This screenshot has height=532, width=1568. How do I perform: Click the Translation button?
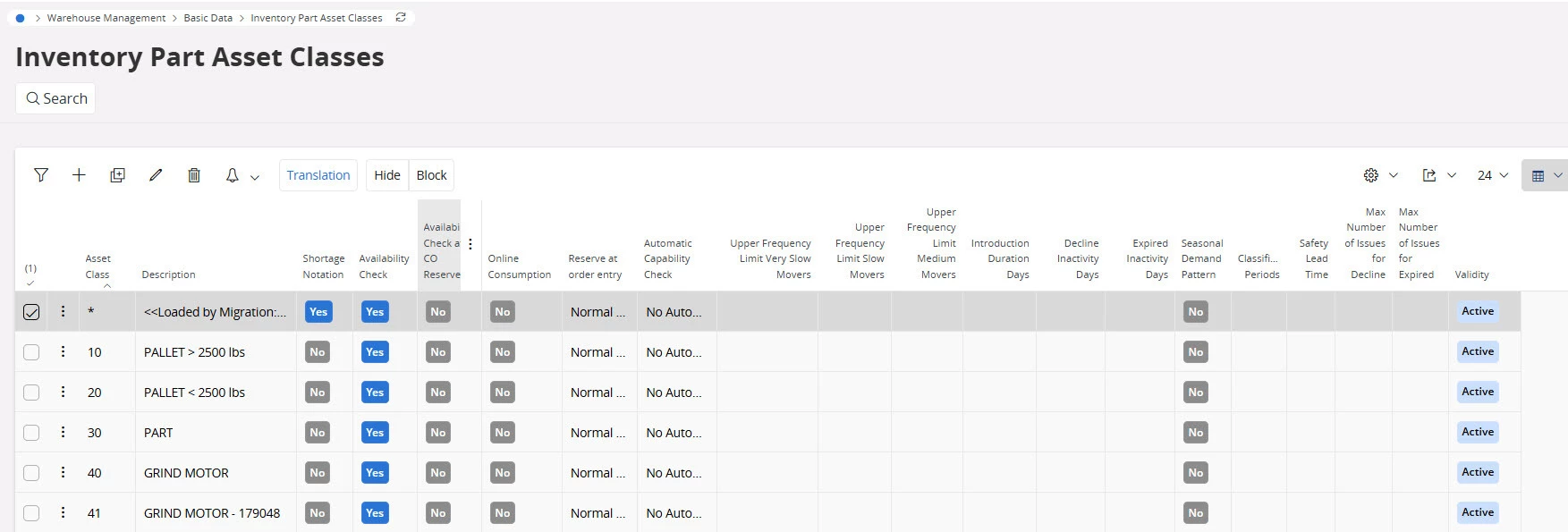tap(318, 175)
